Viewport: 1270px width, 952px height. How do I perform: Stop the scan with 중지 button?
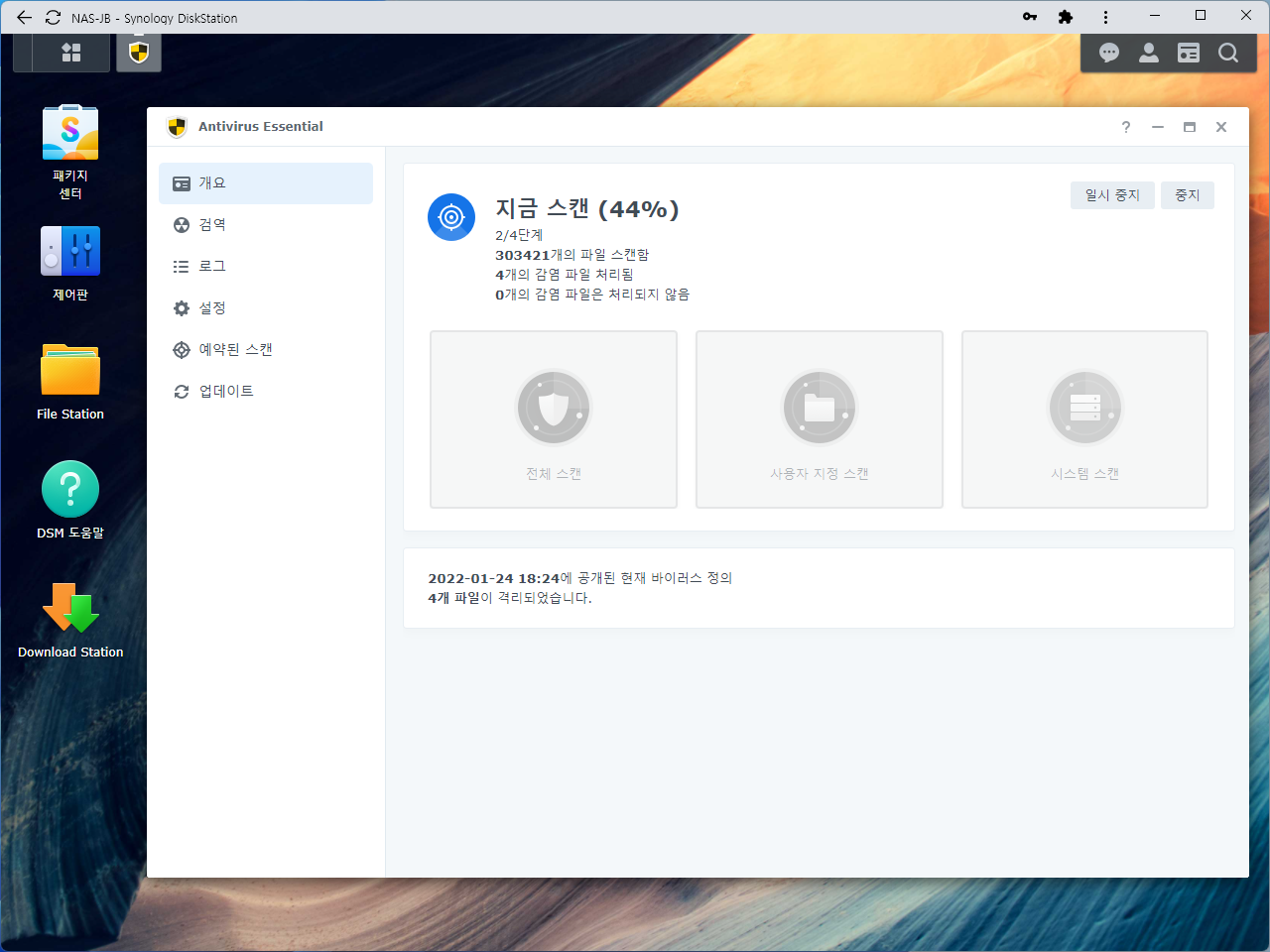pos(1188,195)
